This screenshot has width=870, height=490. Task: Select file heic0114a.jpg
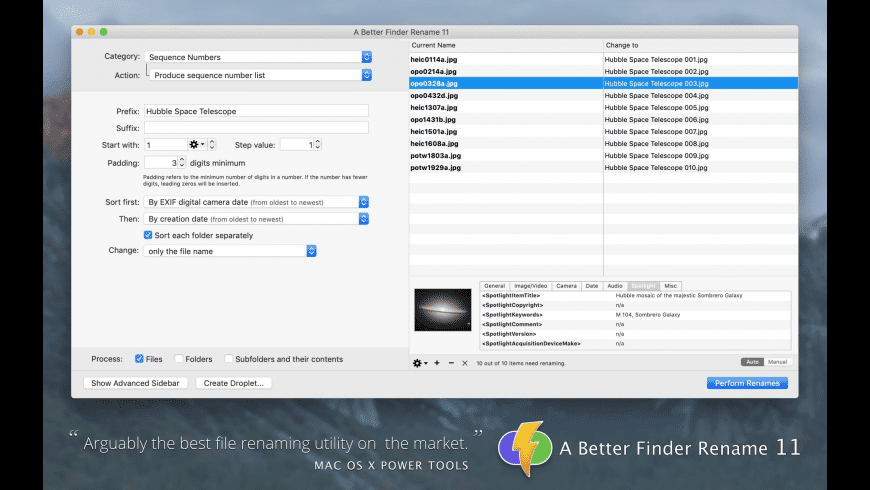point(434,59)
